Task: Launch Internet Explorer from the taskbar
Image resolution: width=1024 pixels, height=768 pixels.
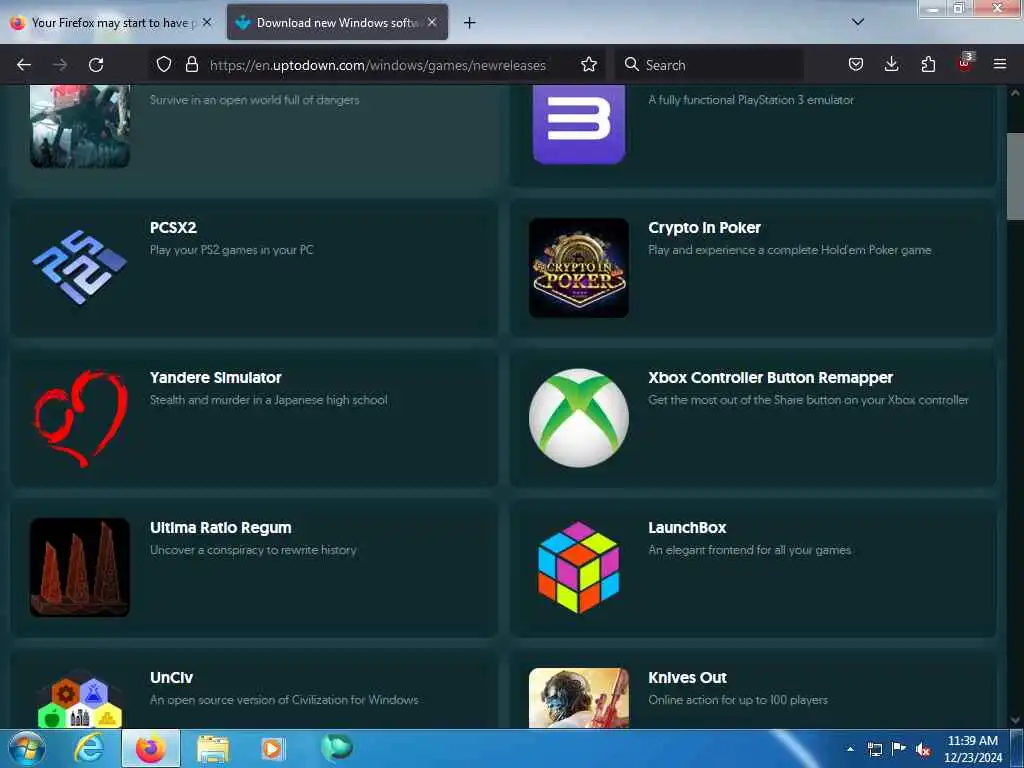Action: click(88, 748)
